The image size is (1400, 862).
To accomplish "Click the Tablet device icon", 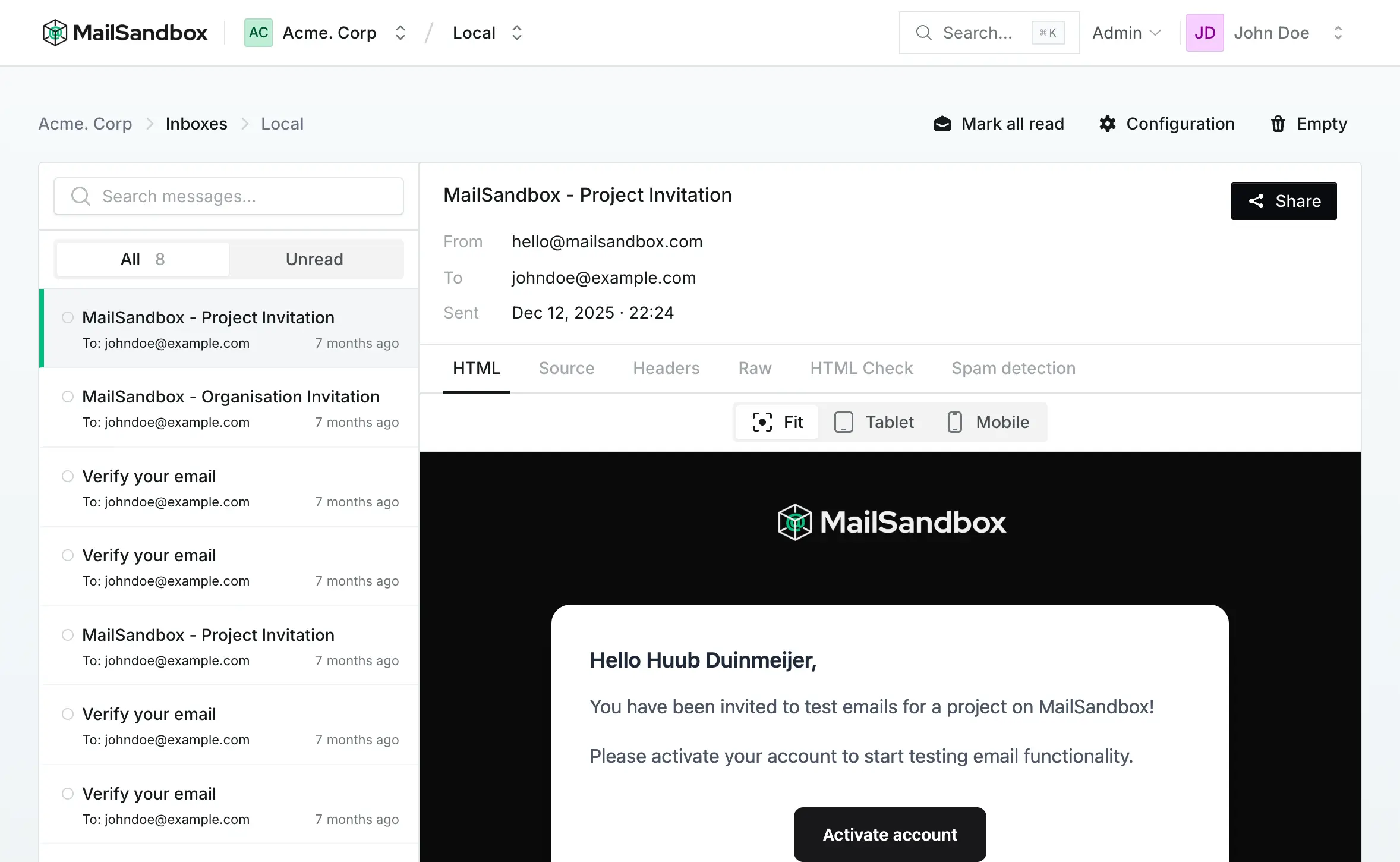I will pos(844,422).
